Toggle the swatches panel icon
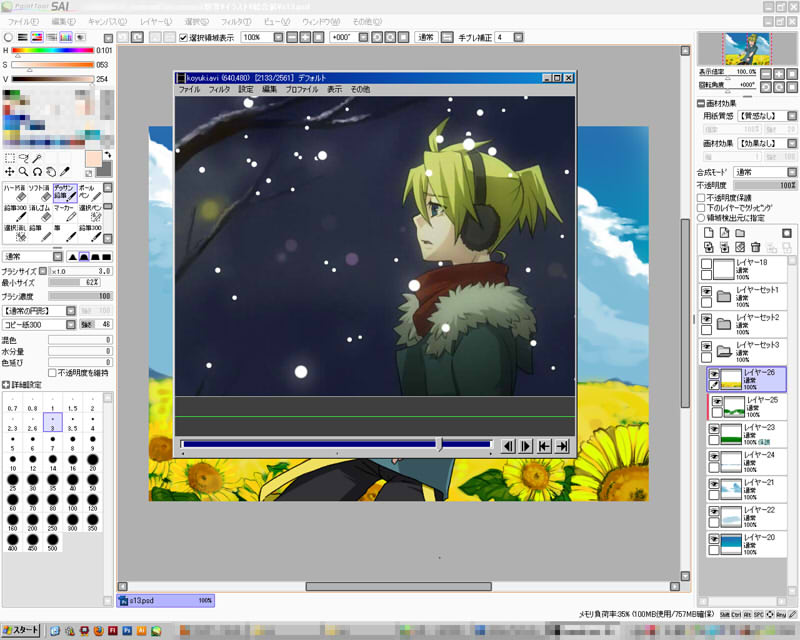 [x=66, y=37]
